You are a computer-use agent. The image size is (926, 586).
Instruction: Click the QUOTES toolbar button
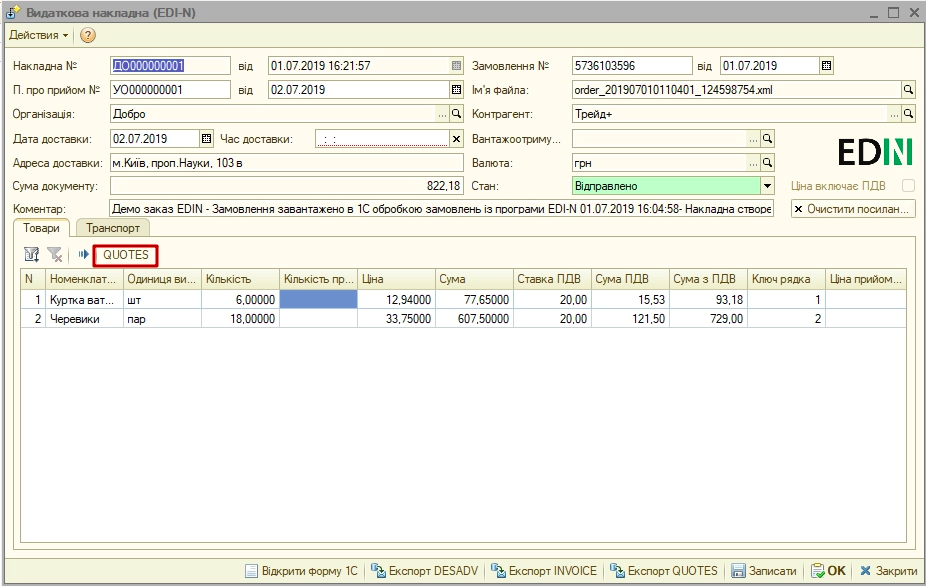126,255
